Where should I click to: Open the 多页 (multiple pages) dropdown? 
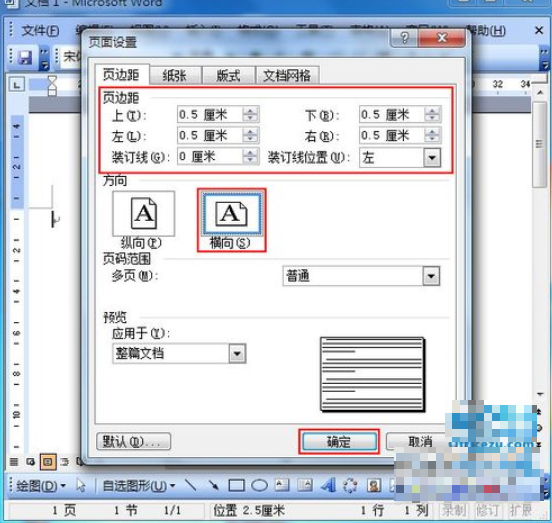[431, 276]
